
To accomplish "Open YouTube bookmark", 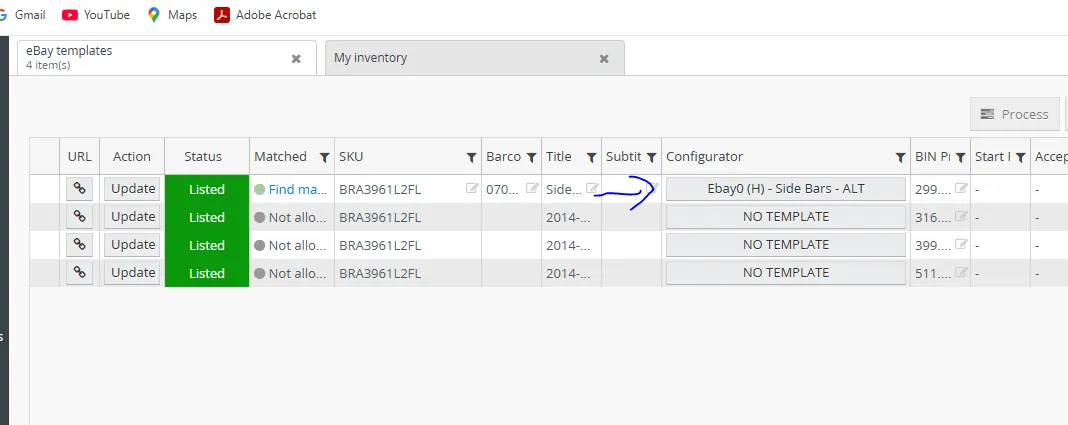I will (96, 14).
